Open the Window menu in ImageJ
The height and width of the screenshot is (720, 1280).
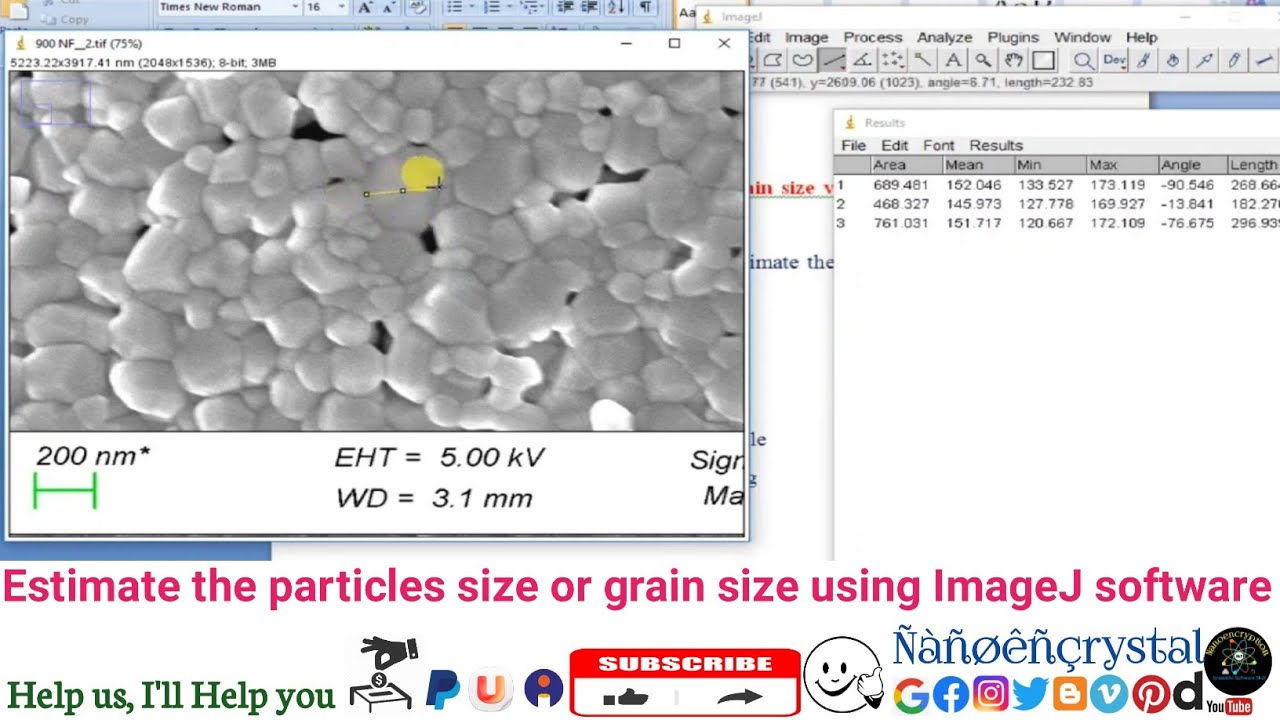click(x=1082, y=37)
